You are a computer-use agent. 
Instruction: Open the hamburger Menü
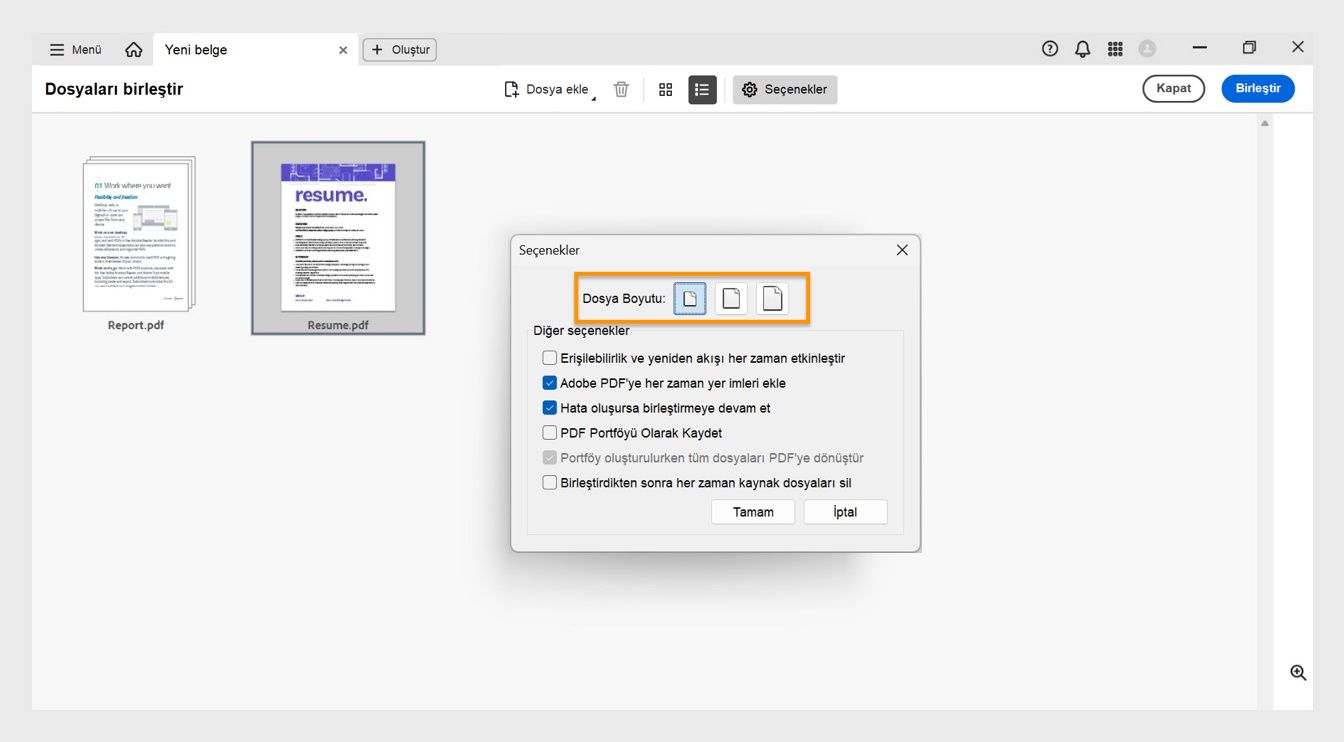pyautogui.click(x=76, y=50)
